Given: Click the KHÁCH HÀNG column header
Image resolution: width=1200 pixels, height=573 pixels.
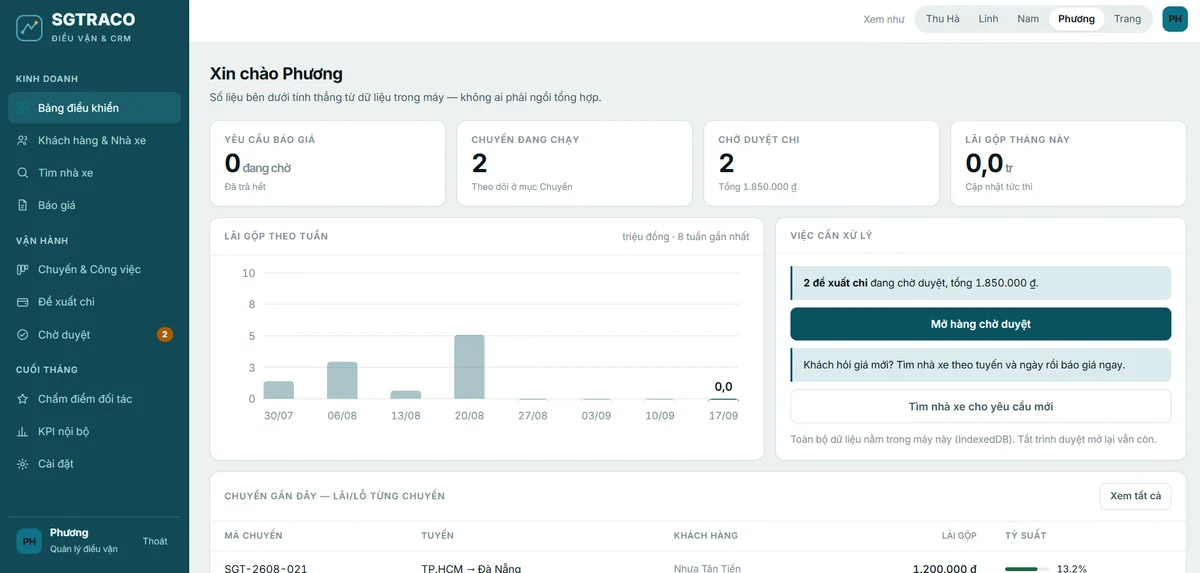Looking at the screenshot, I should [x=706, y=535].
